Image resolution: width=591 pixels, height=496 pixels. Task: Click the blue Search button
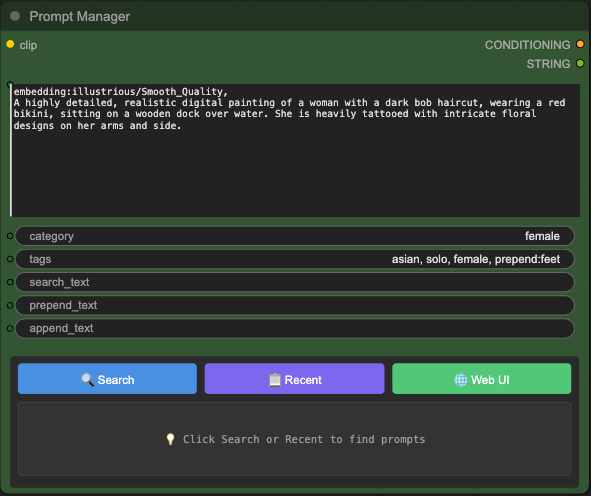(107, 379)
